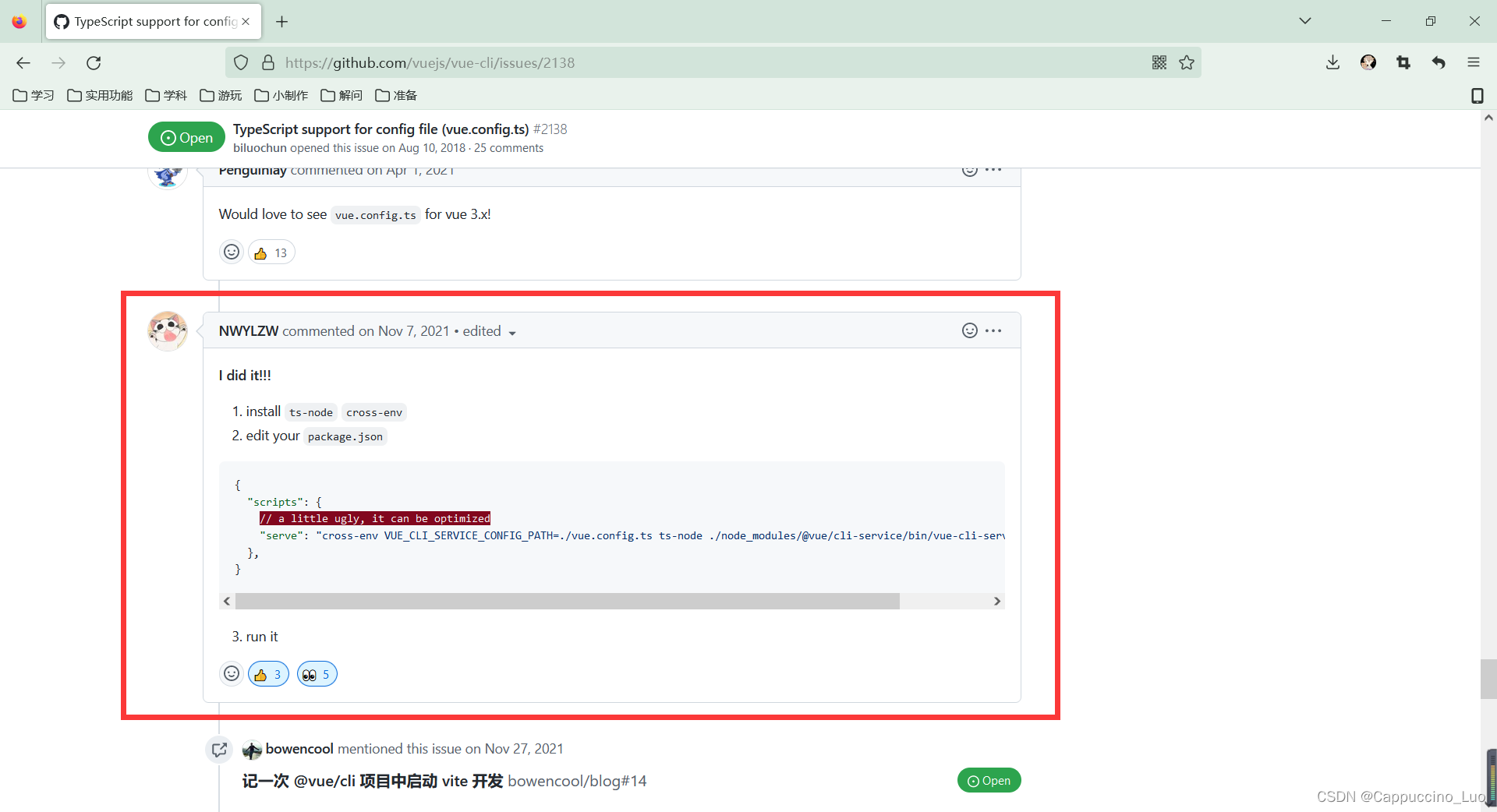
Task: Open the 实用功能 bookmarks folder
Action: coord(100,96)
